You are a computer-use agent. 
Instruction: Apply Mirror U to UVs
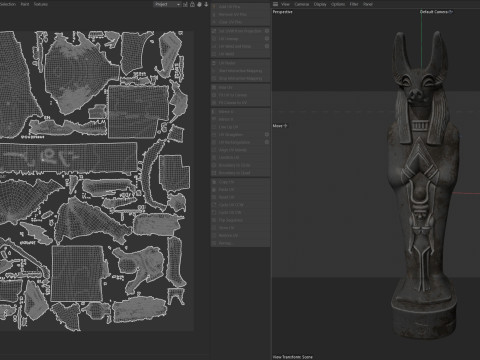pos(240,112)
